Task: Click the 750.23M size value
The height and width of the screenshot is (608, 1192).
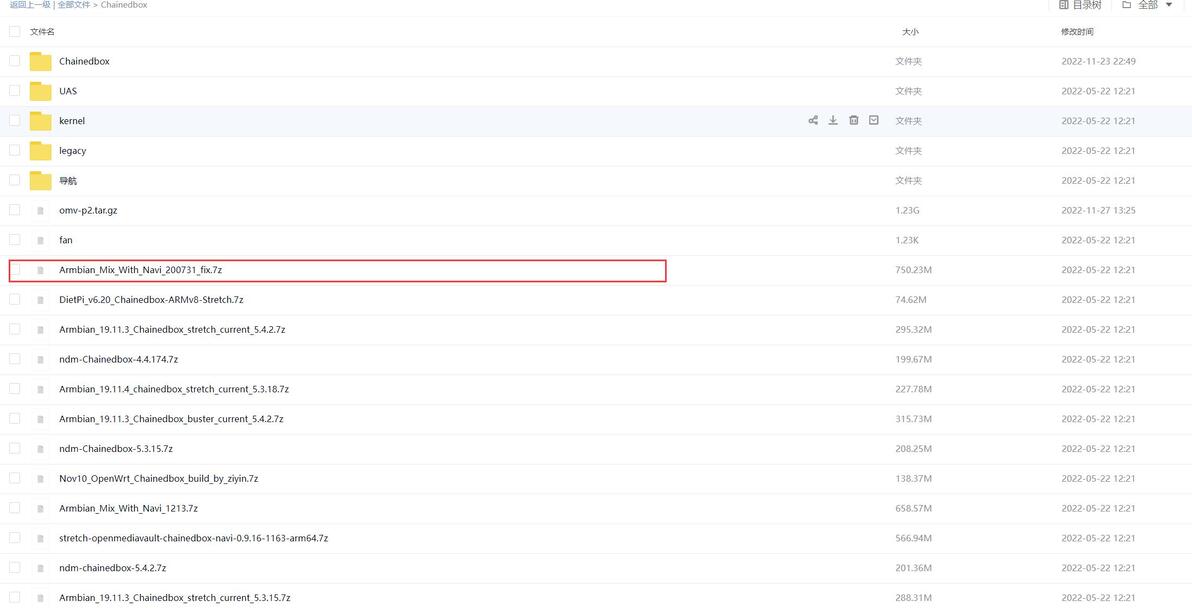Action: [912, 270]
